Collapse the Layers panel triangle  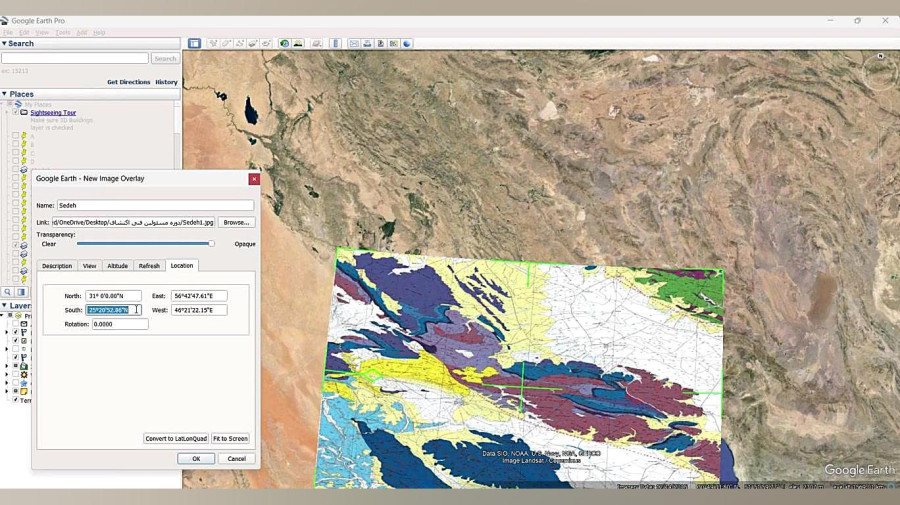pos(4,305)
